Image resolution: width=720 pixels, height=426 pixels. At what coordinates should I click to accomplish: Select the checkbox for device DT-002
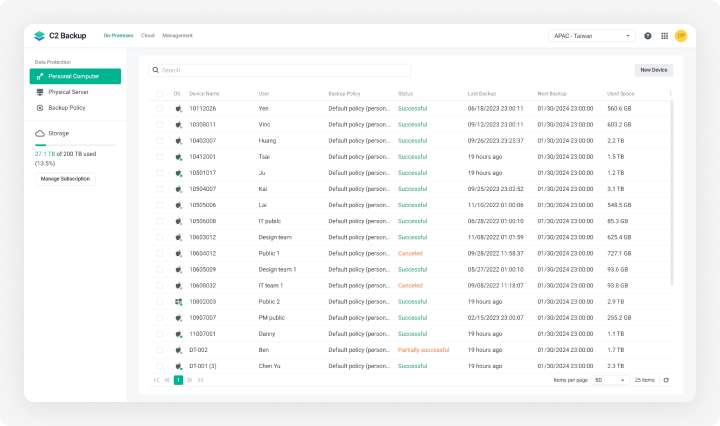[x=158, y=350]
